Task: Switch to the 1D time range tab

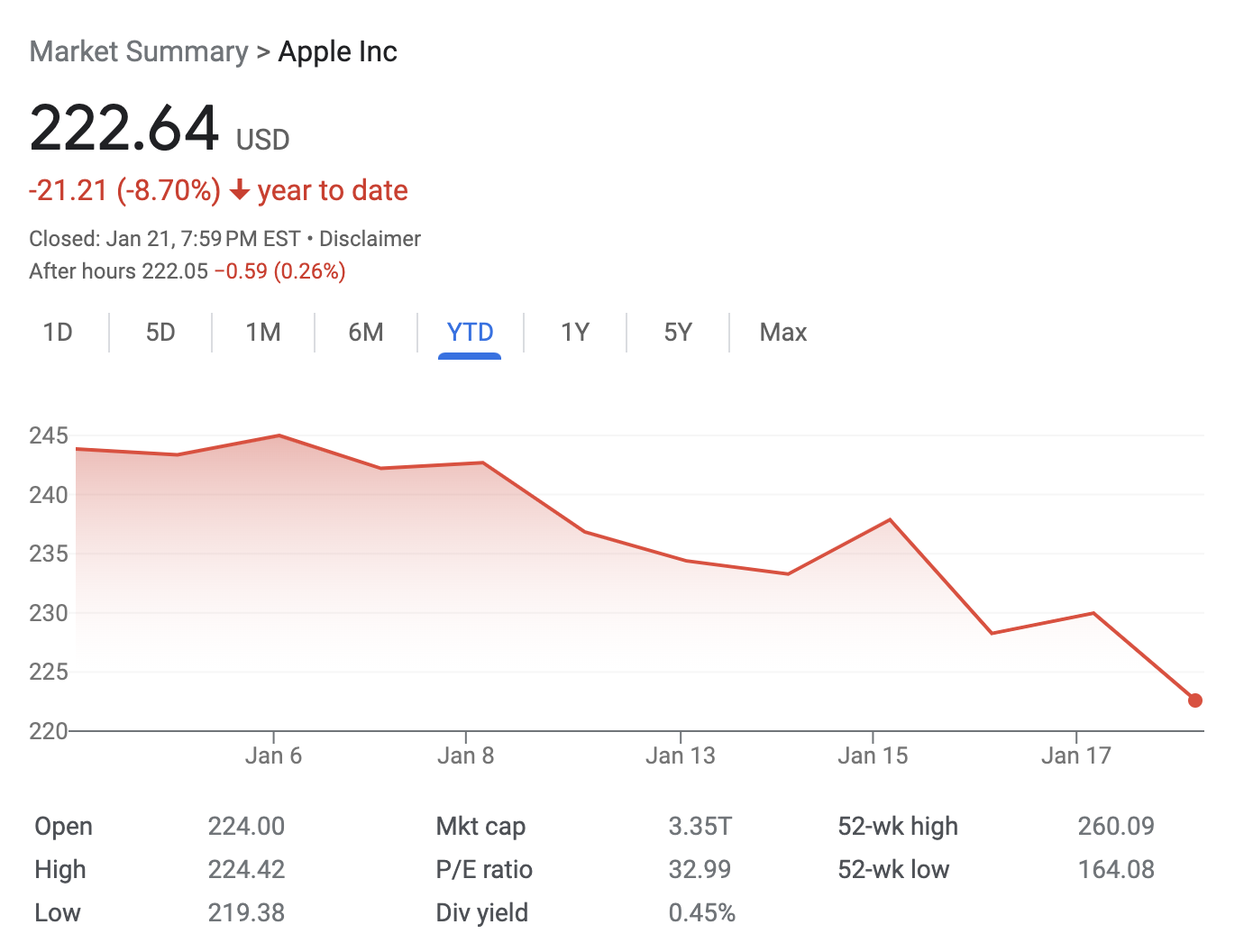Action: (57, 332)
